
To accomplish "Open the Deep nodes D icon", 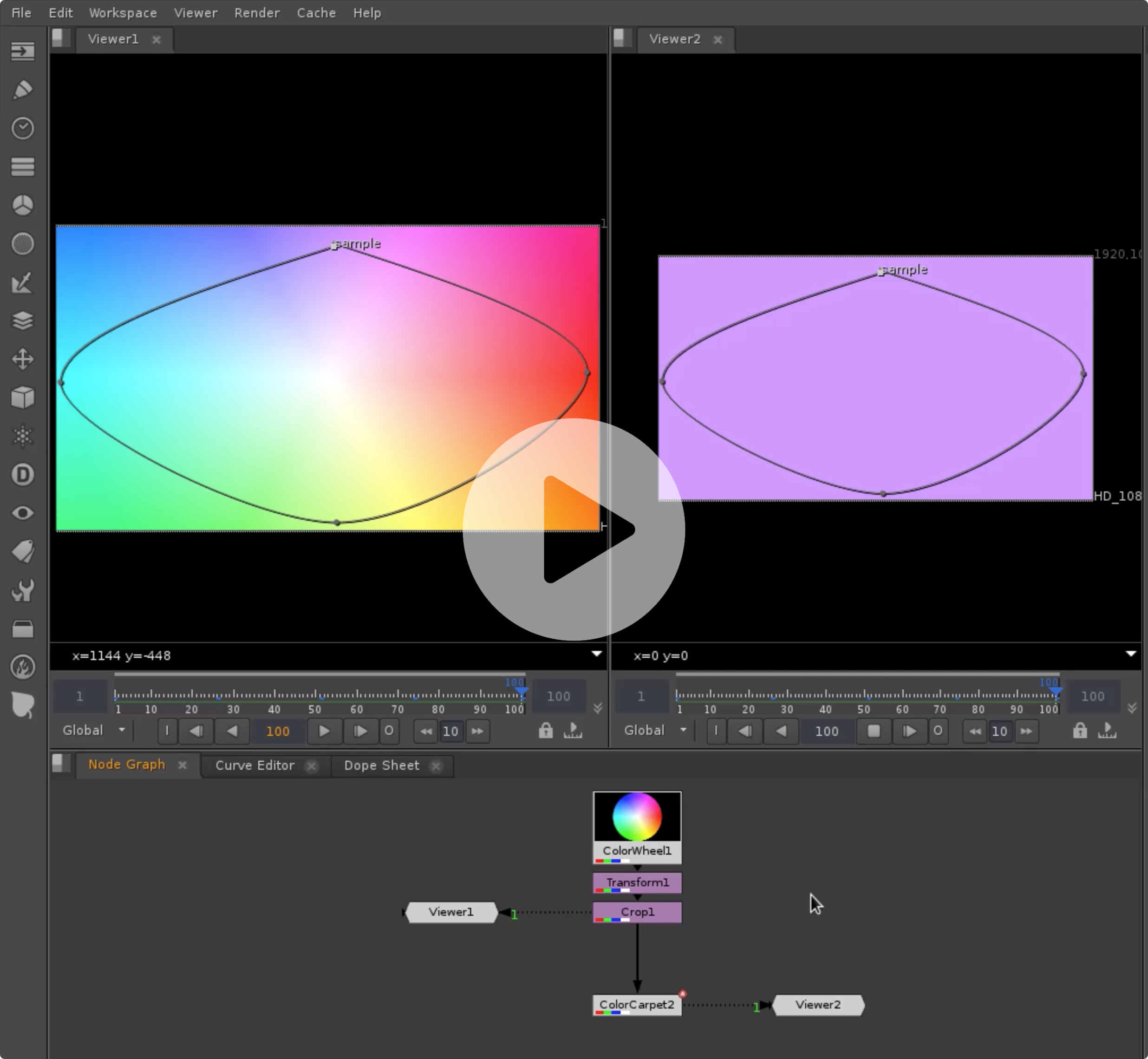I will (x=22, y=475).
